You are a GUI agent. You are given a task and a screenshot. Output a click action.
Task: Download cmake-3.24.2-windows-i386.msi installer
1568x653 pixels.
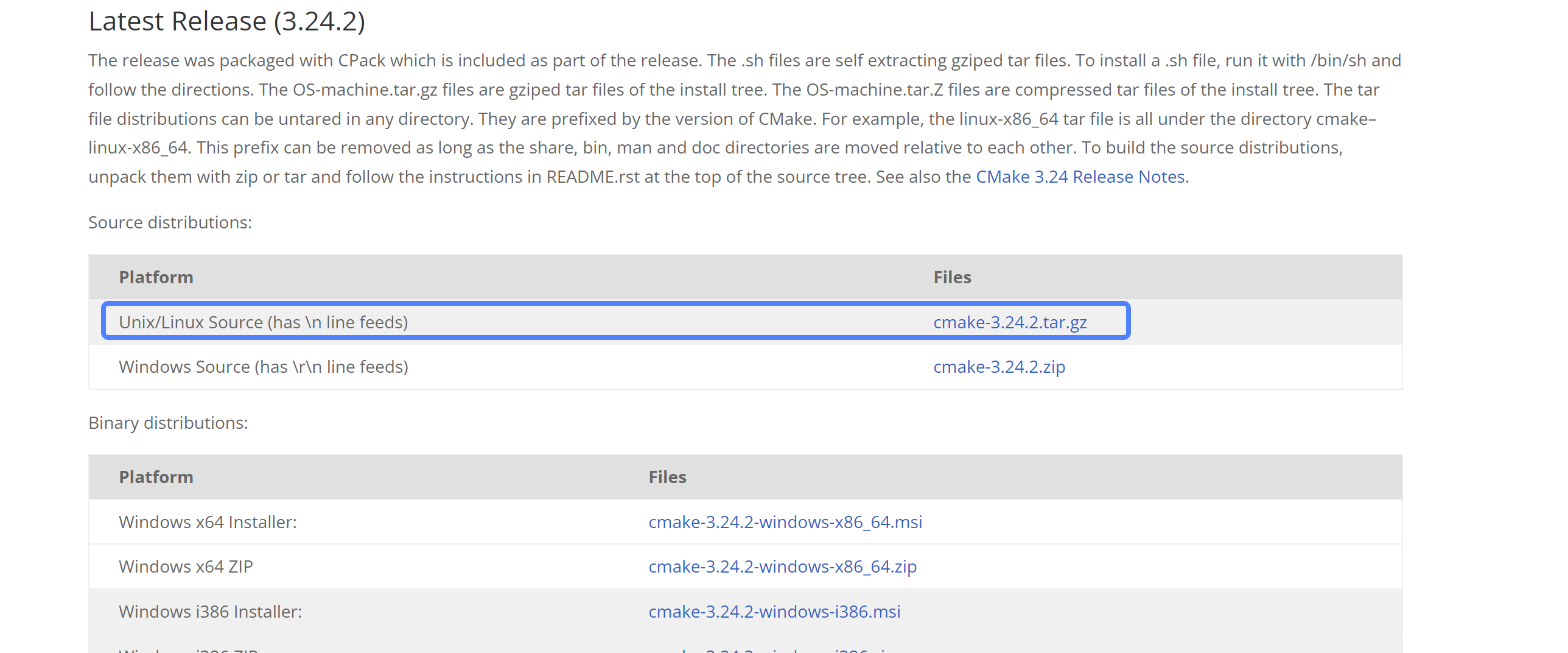coord(774,611)
